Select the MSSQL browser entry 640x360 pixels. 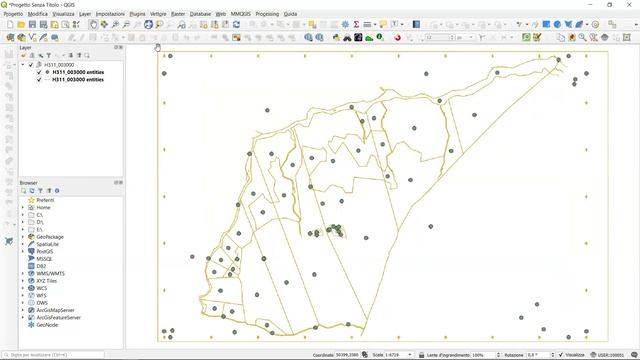(44, 259)
